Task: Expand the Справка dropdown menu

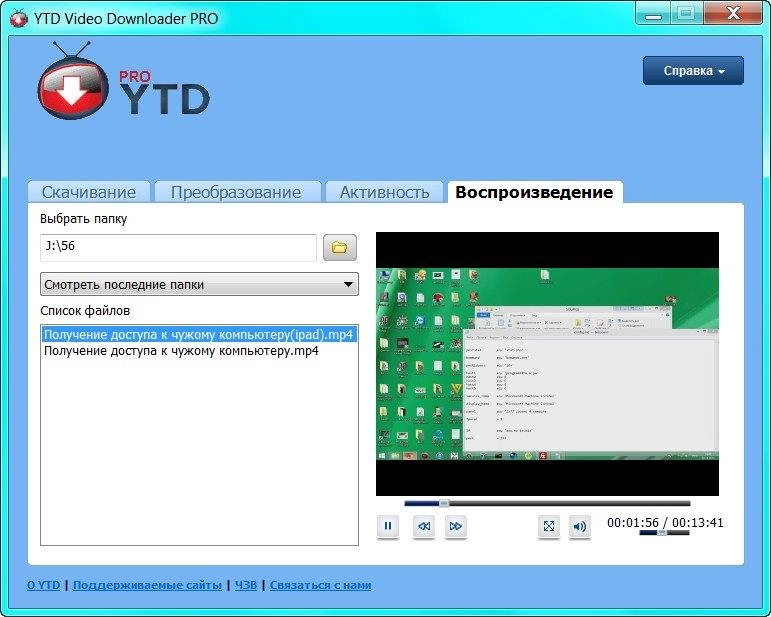Action: [x=693, y=71]
